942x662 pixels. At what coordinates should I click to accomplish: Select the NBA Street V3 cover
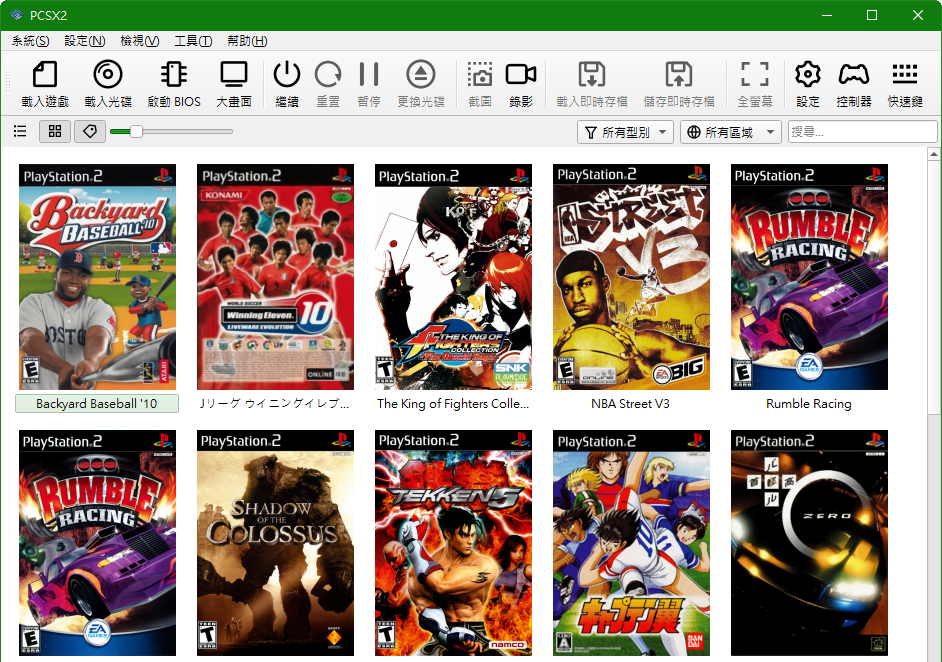(x=631, y=277)
